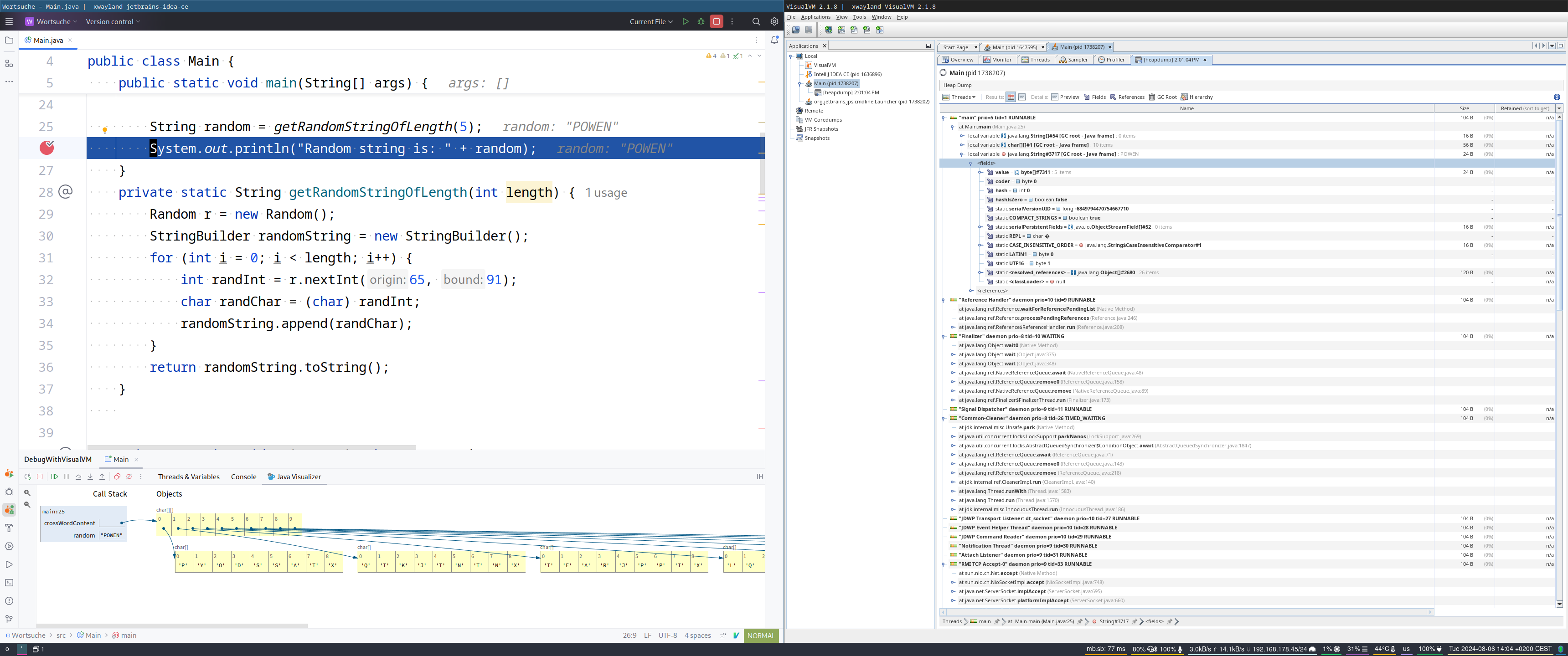Viewport: 1568px width, 656px height.
Task: Collapse the "Reference Handler" thread node
Action: point(944,300)
